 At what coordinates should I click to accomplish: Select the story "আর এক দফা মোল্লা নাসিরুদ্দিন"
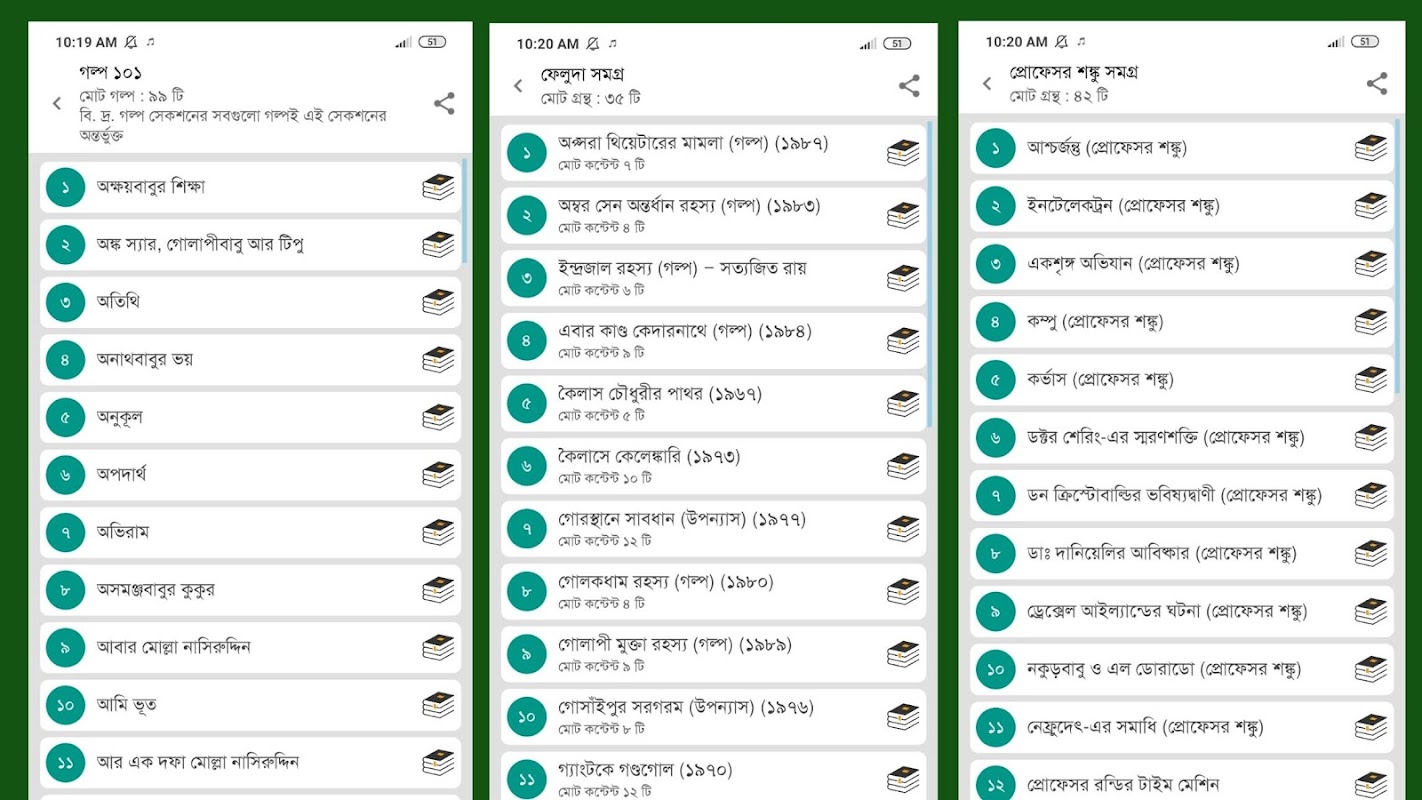250,763
